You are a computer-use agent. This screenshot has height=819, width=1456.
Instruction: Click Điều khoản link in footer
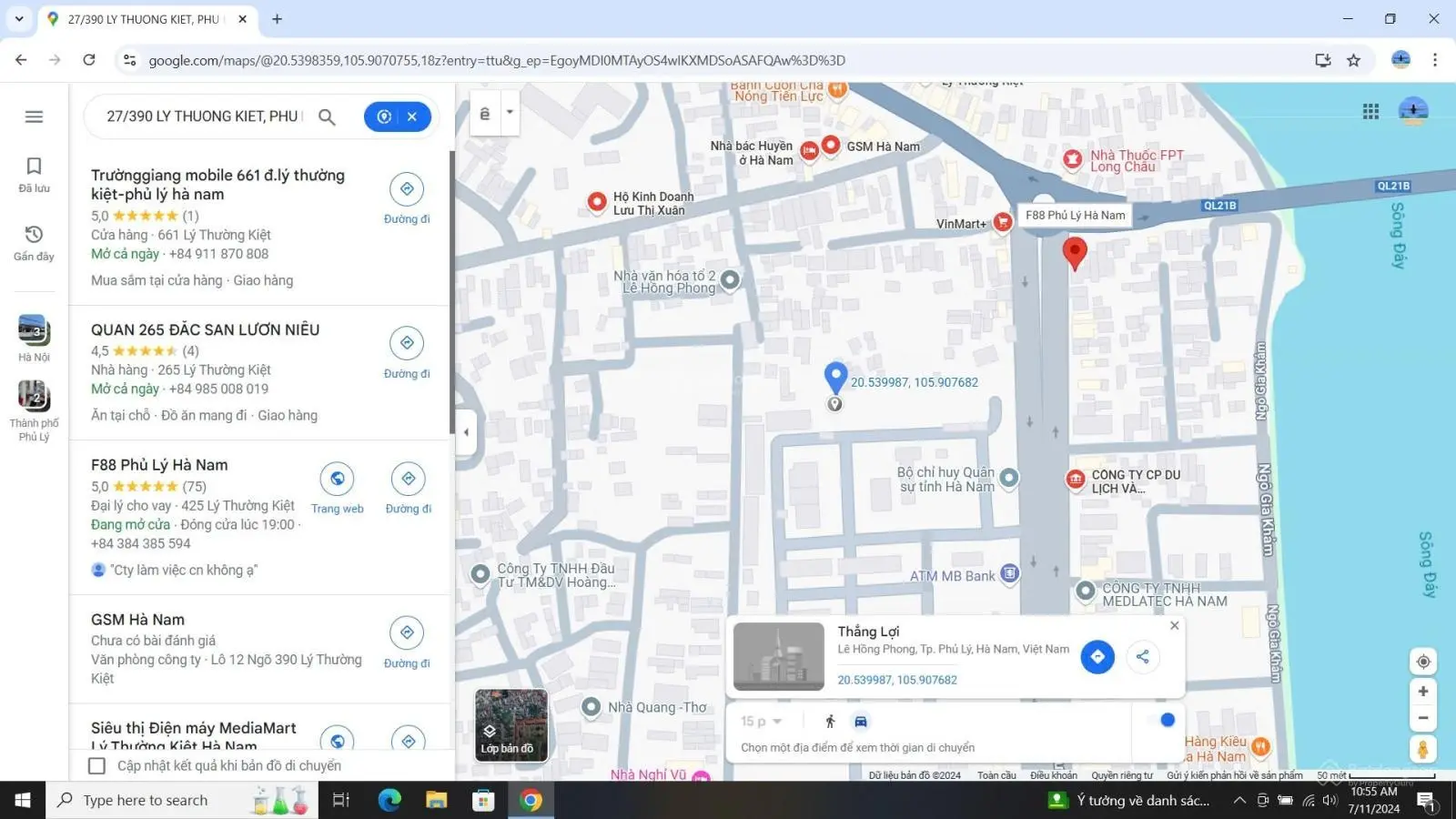click(x=1054, y=775)
